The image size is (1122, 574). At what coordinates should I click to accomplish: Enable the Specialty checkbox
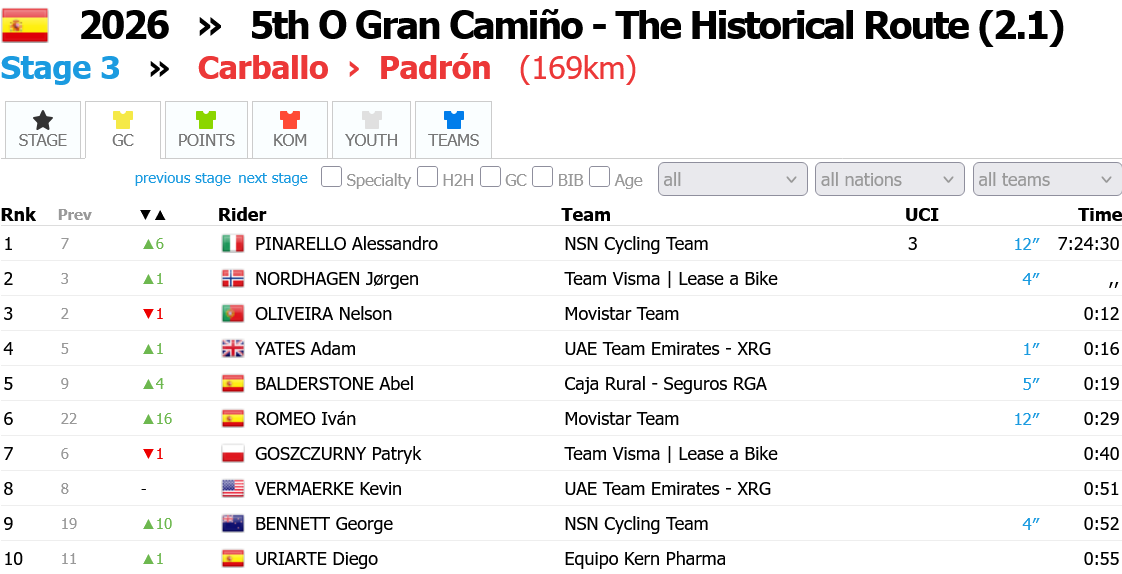(x=331, y=178)
